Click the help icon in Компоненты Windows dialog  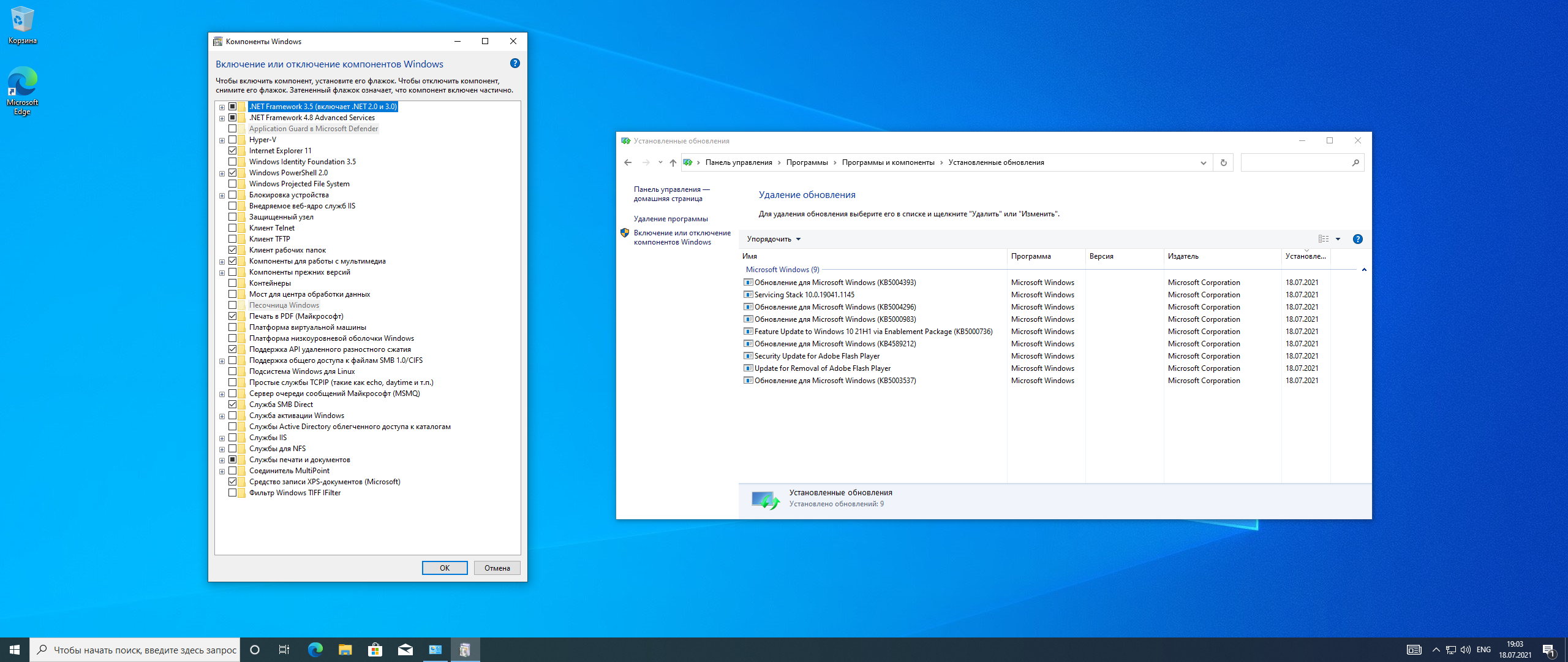(x=515, y=63)
